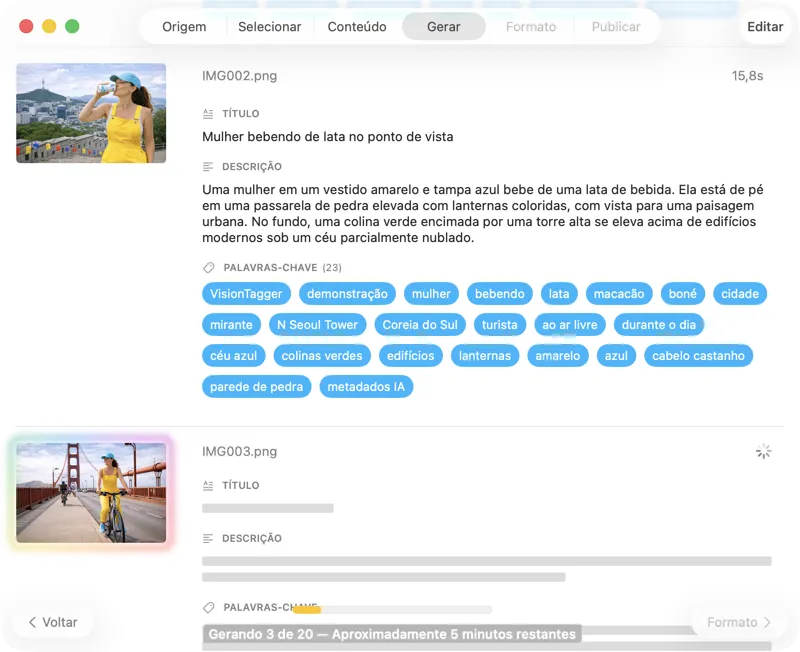Switch to the Selecionar tab
The height and width of the screenshot is (652, 800).
point(269,27)
